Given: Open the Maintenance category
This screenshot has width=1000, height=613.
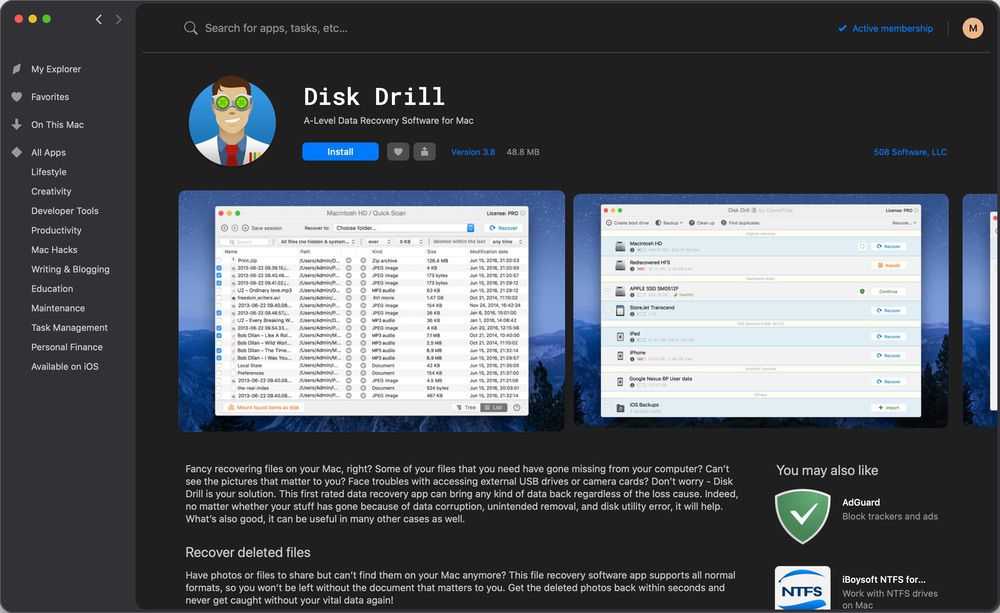Looking at the screenshot, I should point(58,308).
